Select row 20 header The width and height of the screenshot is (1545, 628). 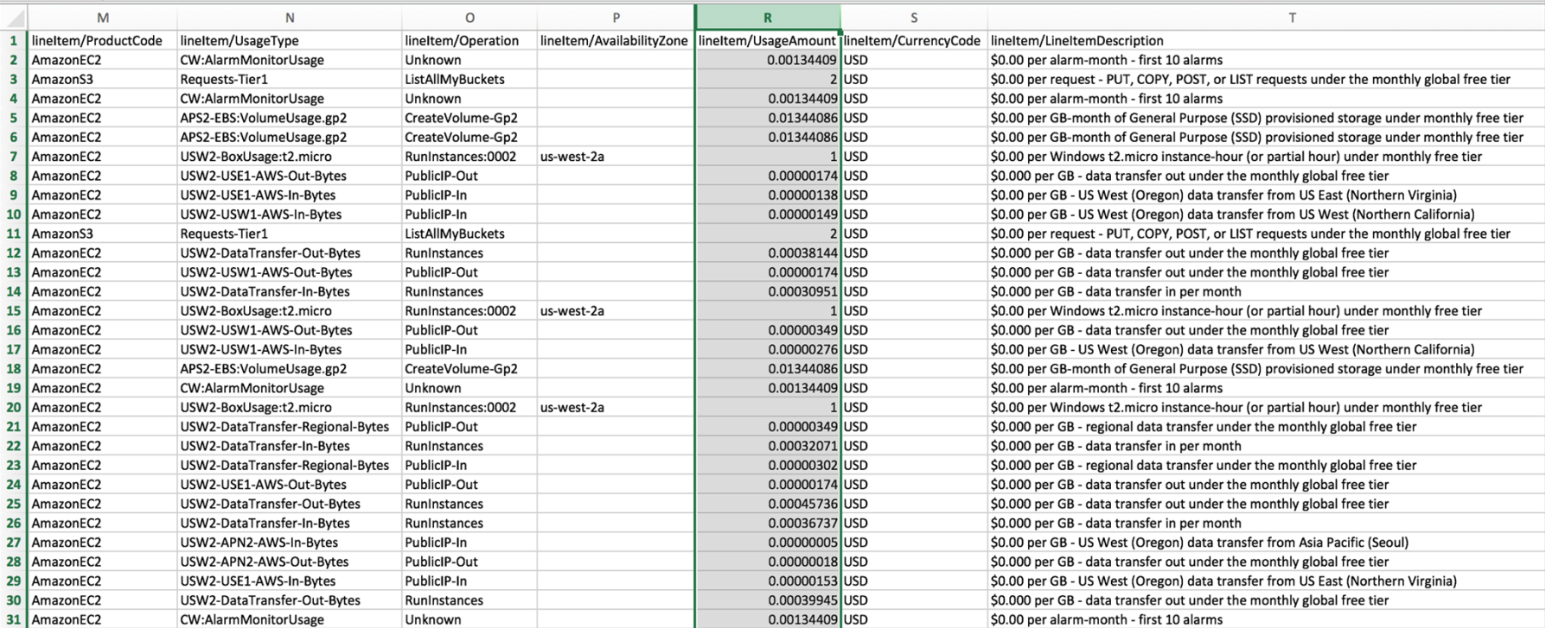[x=14, y=407]
